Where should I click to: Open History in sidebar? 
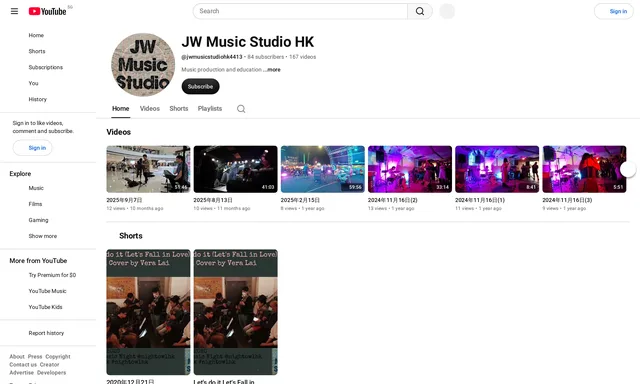pyautogui.click(x=38, y=99)
